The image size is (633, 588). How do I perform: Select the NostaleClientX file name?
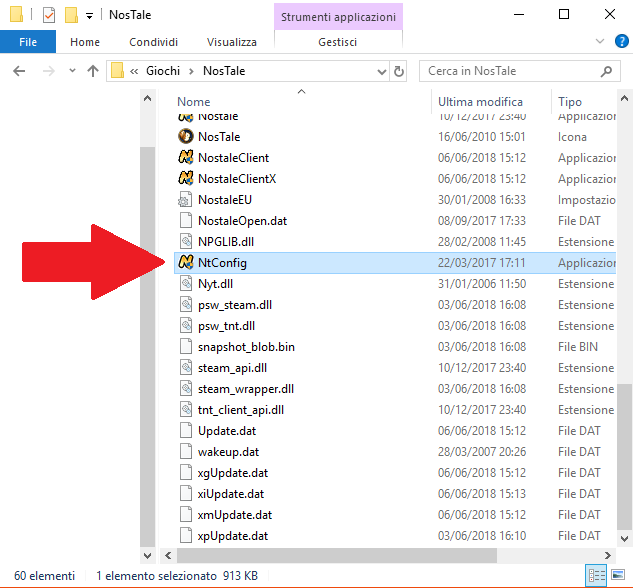pyautogui.click(x=237, y=178)
